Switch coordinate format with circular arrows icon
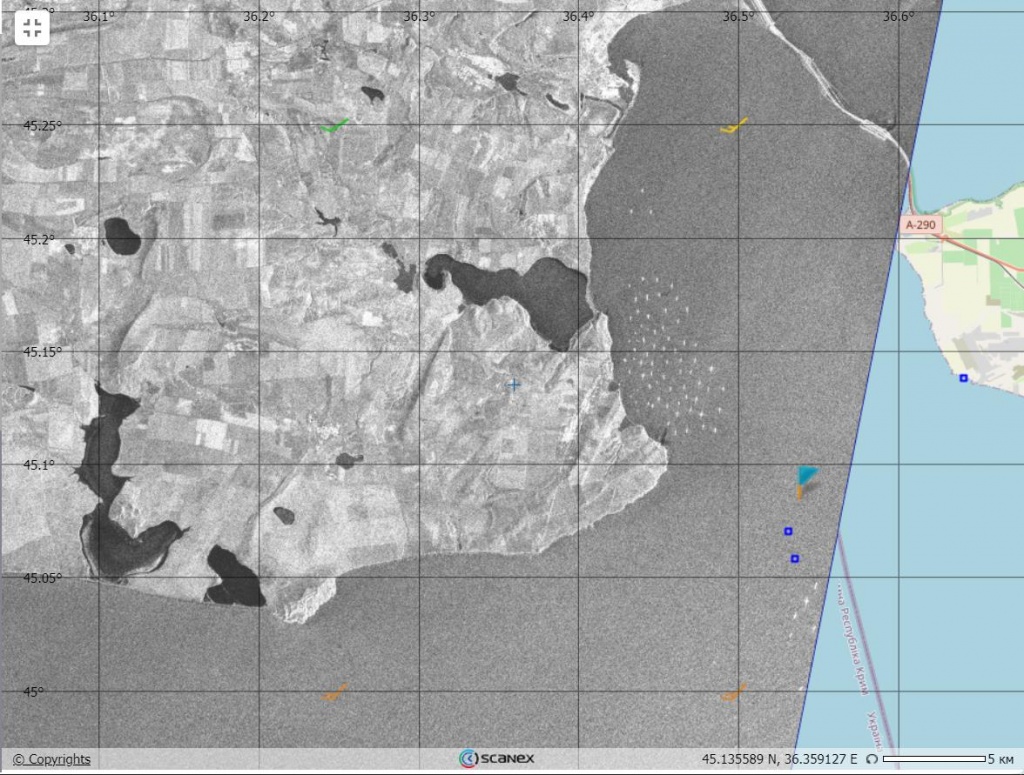 [871, 759]
